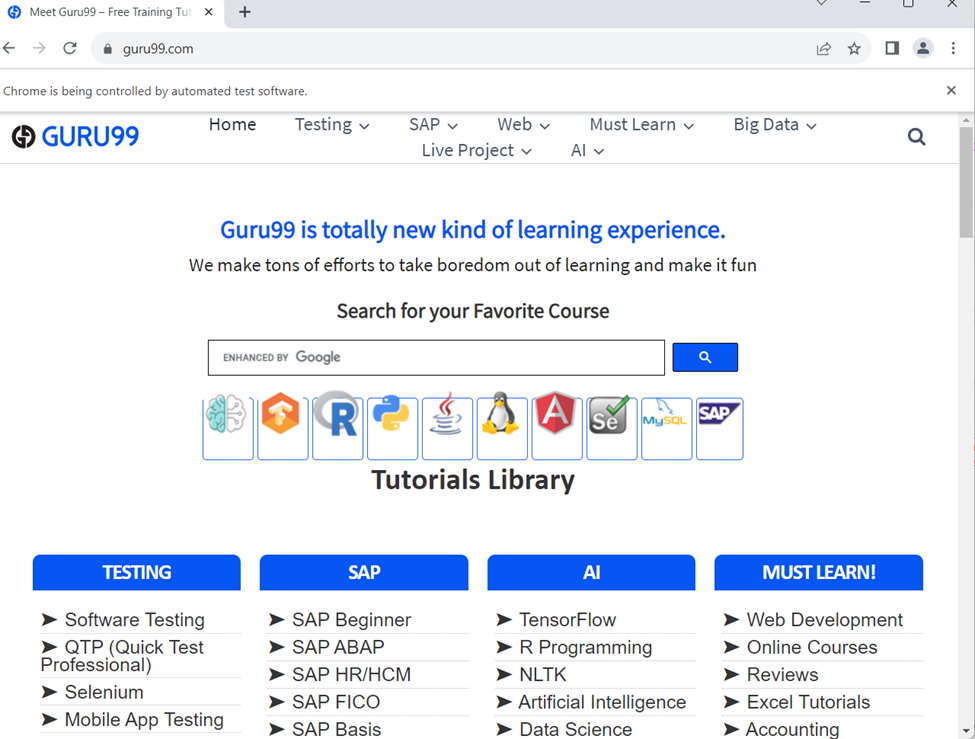Screen dimensions: 975x739
Task: Select the MySQL tutorial icon
Action: click(x=666, y=427)
